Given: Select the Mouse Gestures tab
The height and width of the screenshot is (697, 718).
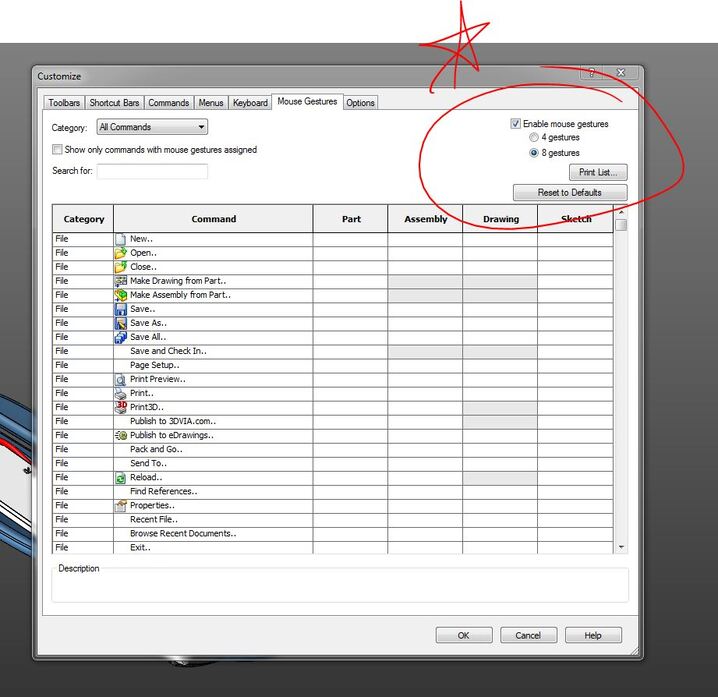Looking at the screenshot, I should pyautogui.click(x=307, y=101).
